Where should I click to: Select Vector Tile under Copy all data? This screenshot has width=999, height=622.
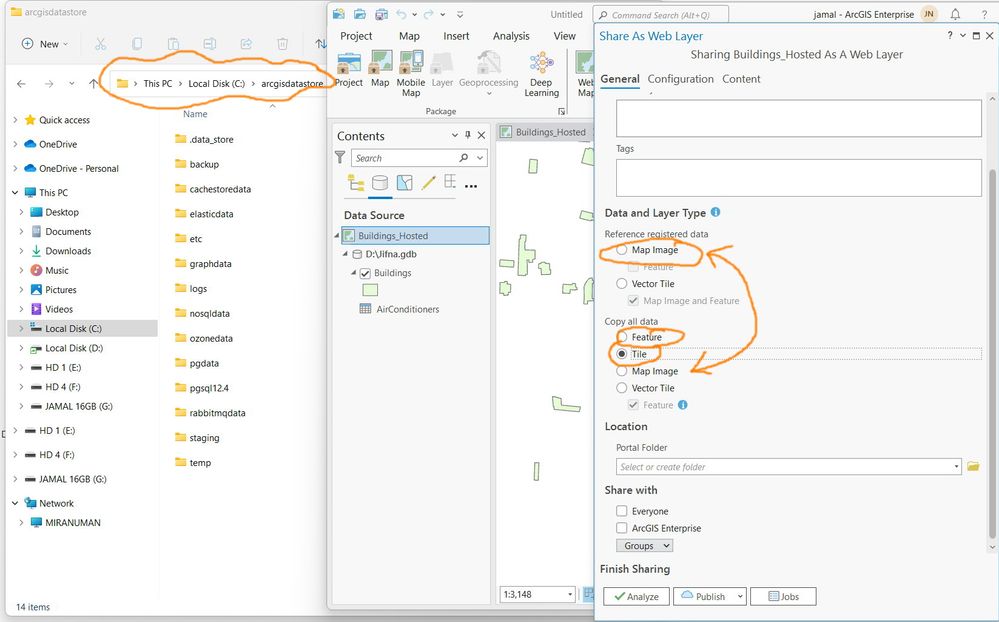[x=621, y=387]
